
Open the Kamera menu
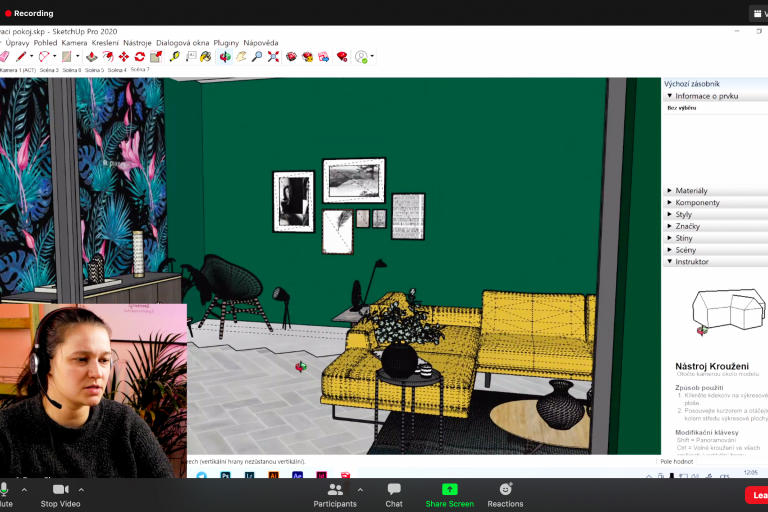(x=74, y=43)
